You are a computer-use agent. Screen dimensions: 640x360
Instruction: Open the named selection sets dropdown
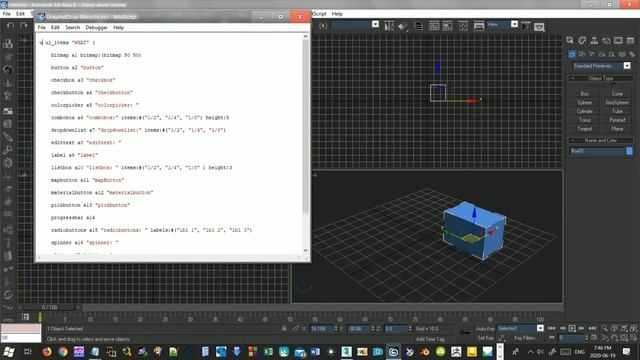355,24
